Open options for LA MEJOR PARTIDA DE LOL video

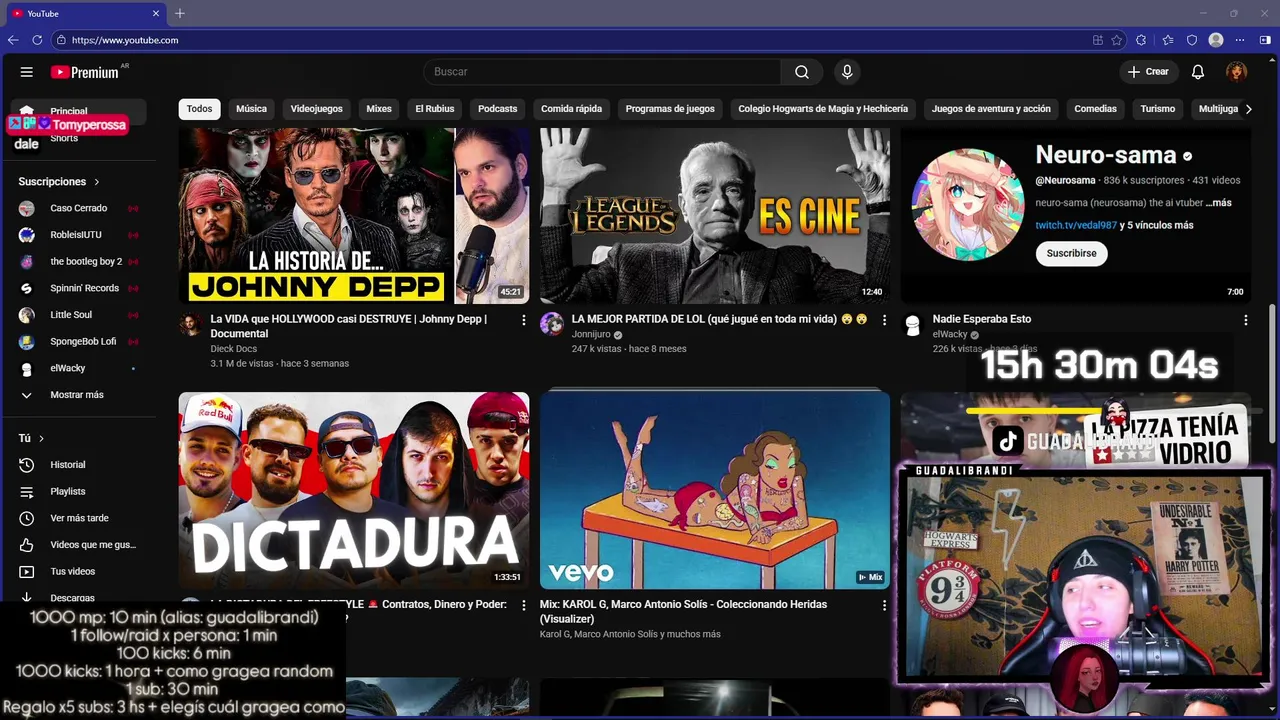click(x=884, y=320)
